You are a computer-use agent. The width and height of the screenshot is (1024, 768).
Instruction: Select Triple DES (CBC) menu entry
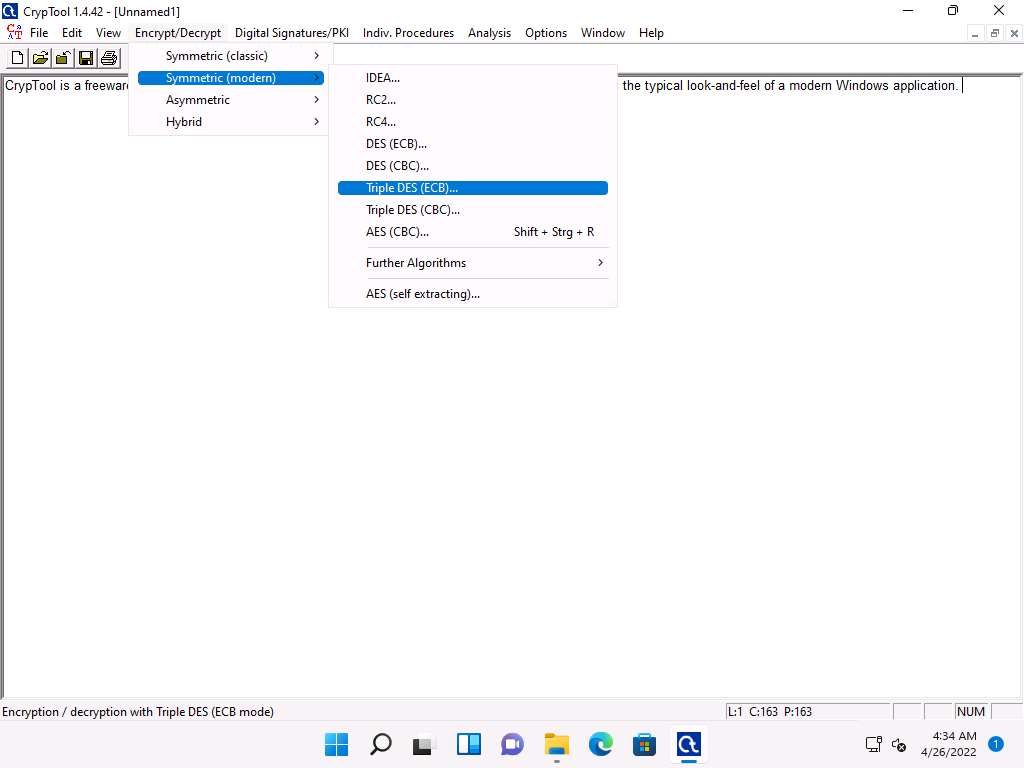coord(413,210)
